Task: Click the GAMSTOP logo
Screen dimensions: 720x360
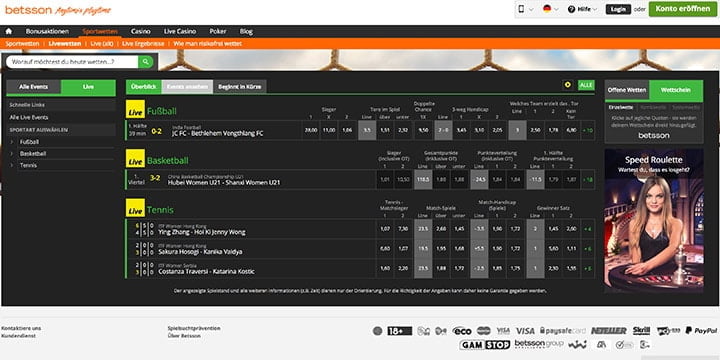Action: coord(485,344)
